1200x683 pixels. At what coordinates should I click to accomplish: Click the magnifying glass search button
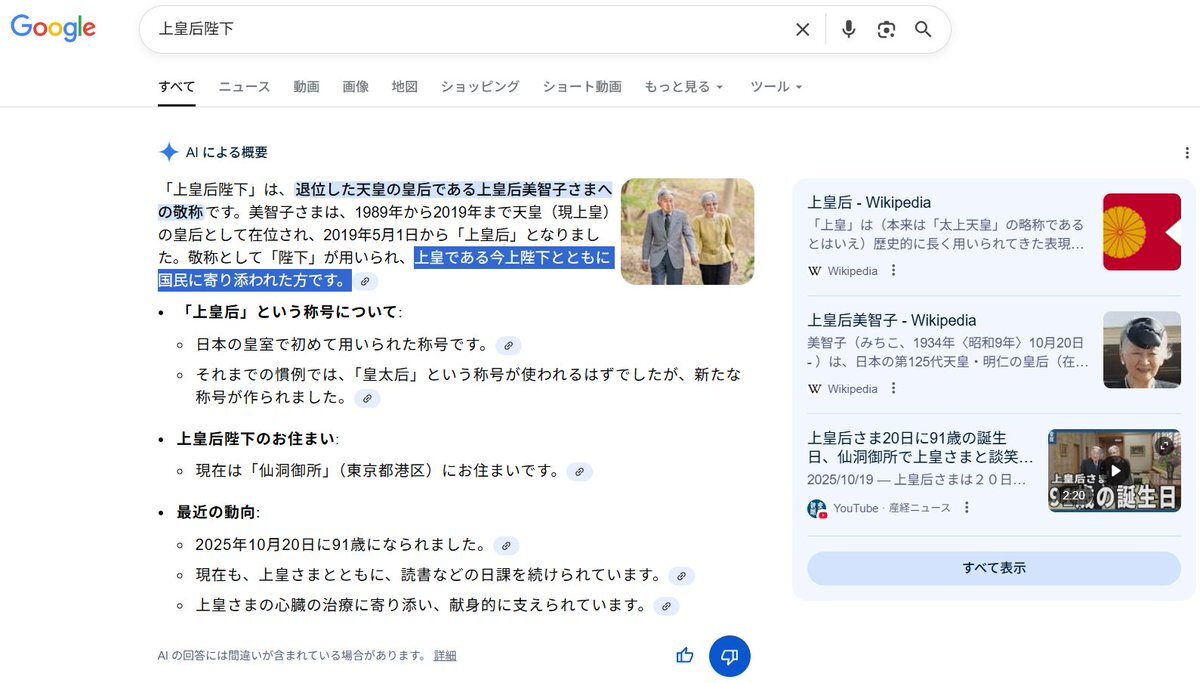[x=923, y=30]
